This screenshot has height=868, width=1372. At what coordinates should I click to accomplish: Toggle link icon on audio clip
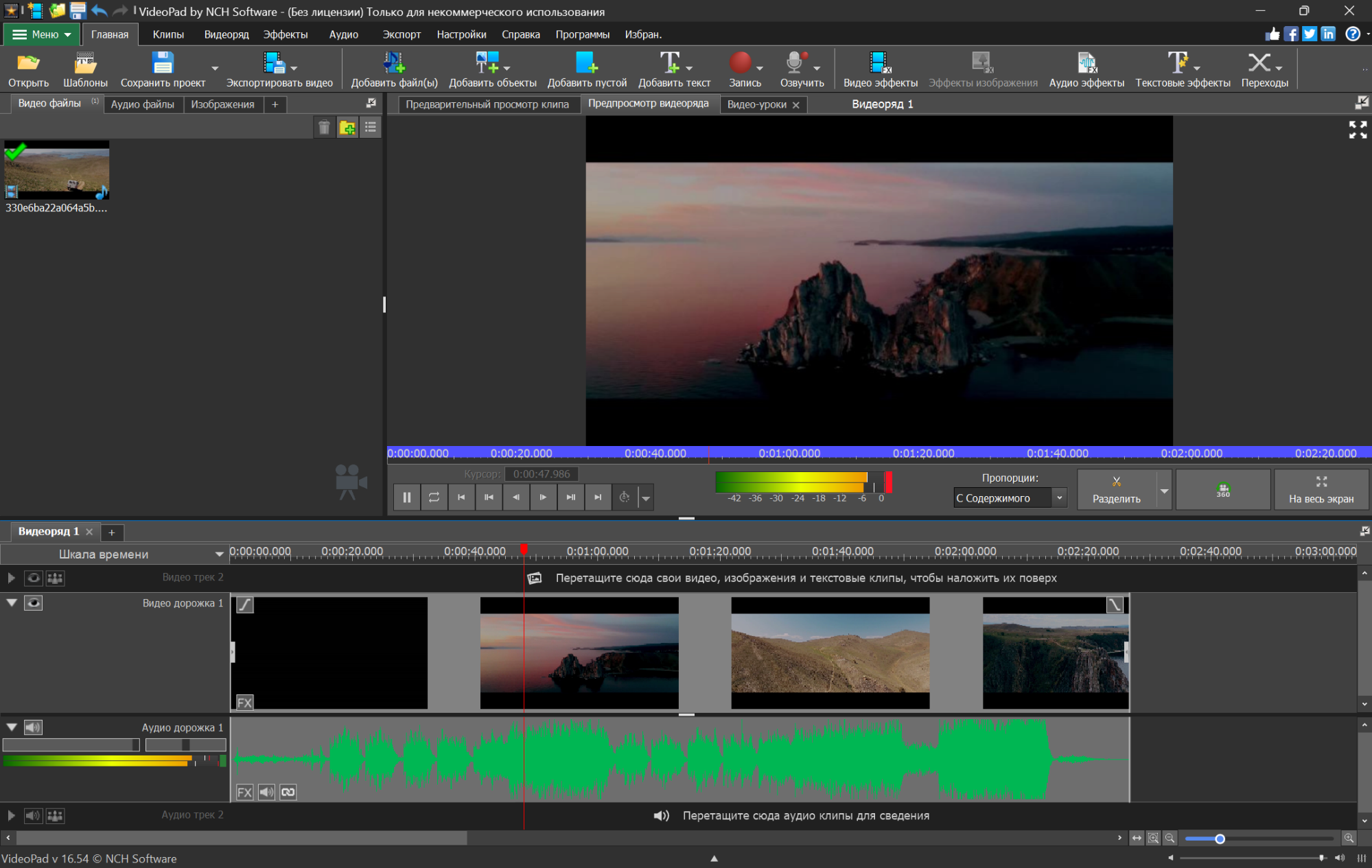[288, 793]
